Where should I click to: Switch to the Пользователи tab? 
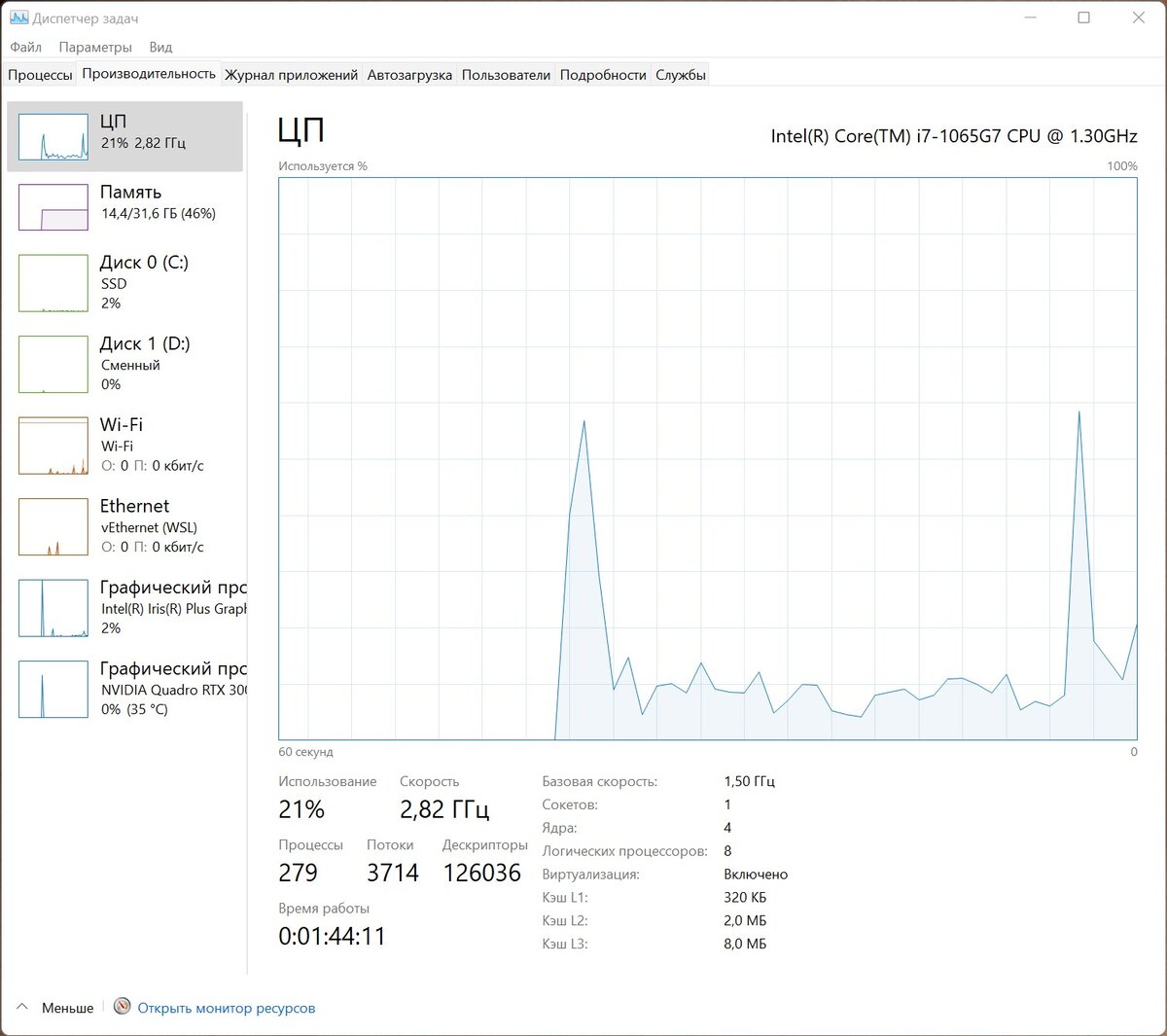tap(506, 75)
